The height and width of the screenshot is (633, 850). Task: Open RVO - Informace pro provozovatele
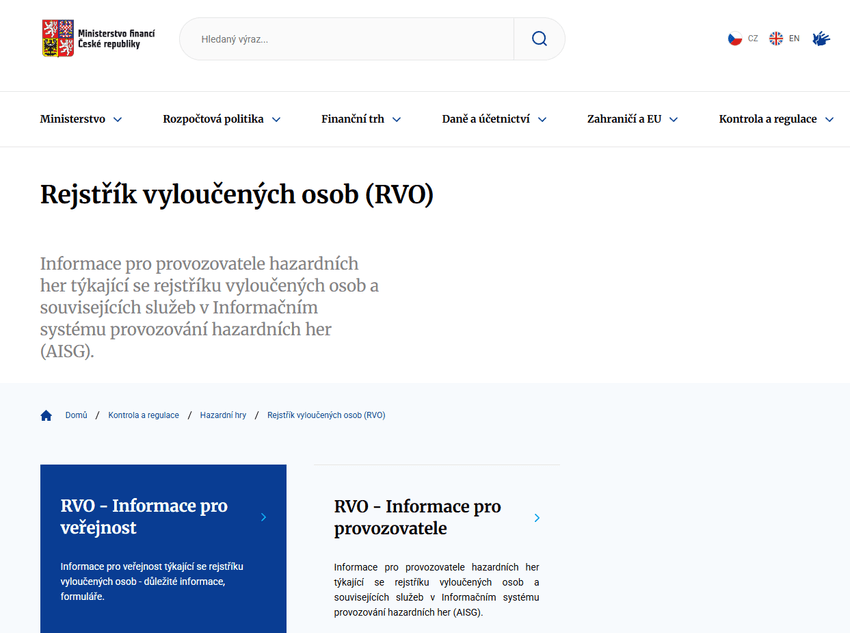417,517
